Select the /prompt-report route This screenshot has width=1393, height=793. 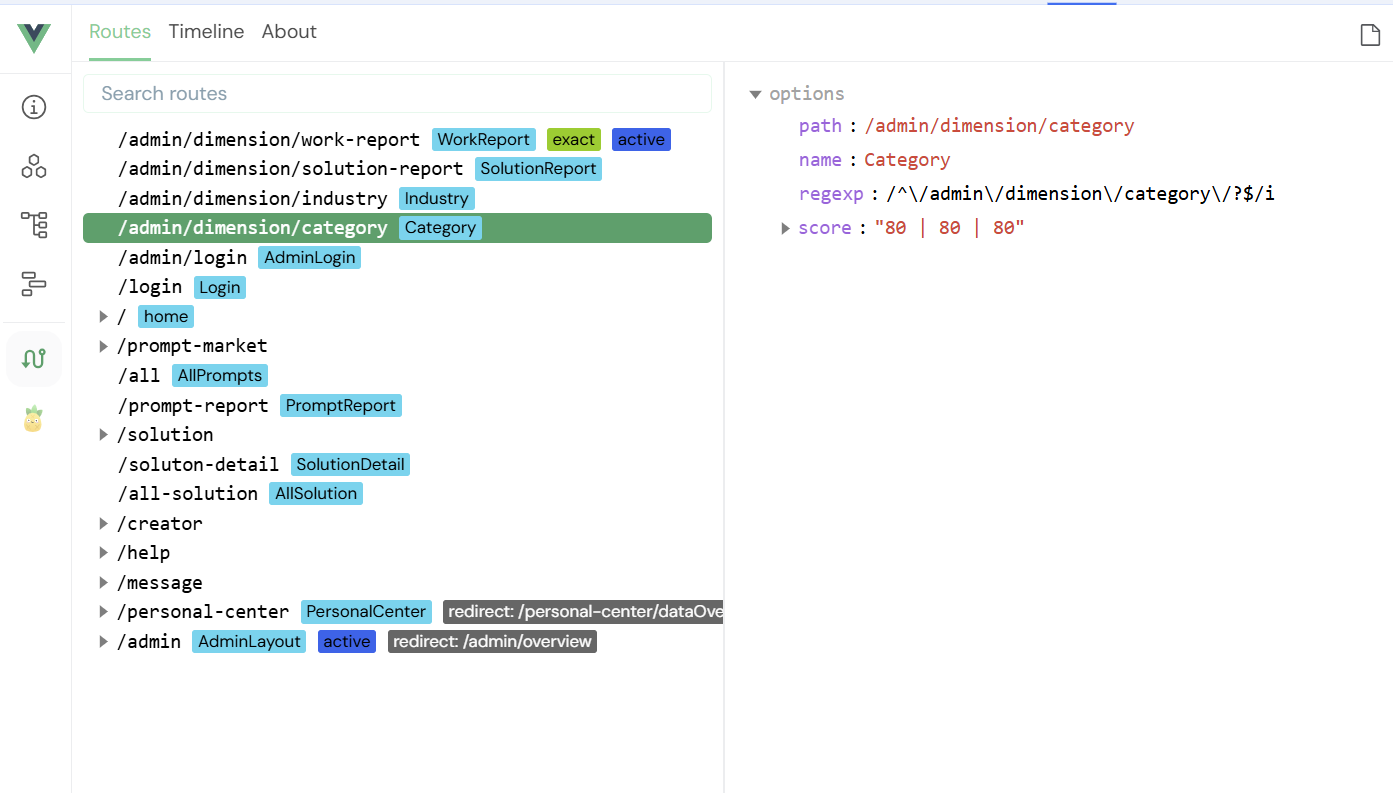point(397,406)
